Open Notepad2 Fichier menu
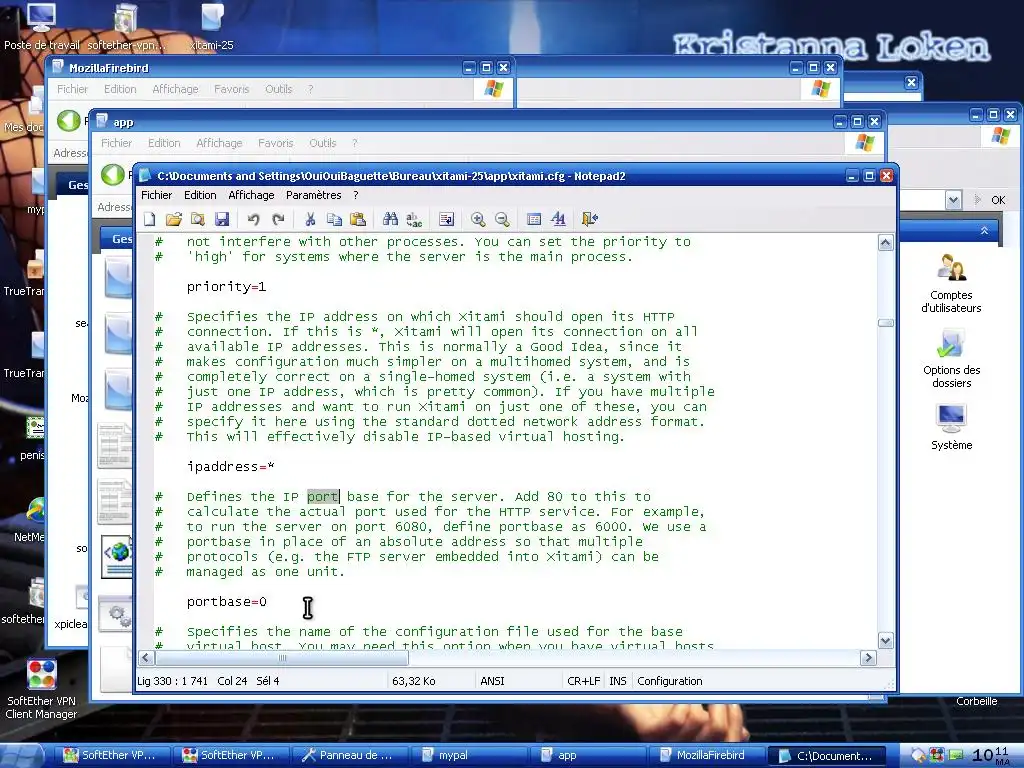This screenshot has width=1024, height=768. (156, 195)
